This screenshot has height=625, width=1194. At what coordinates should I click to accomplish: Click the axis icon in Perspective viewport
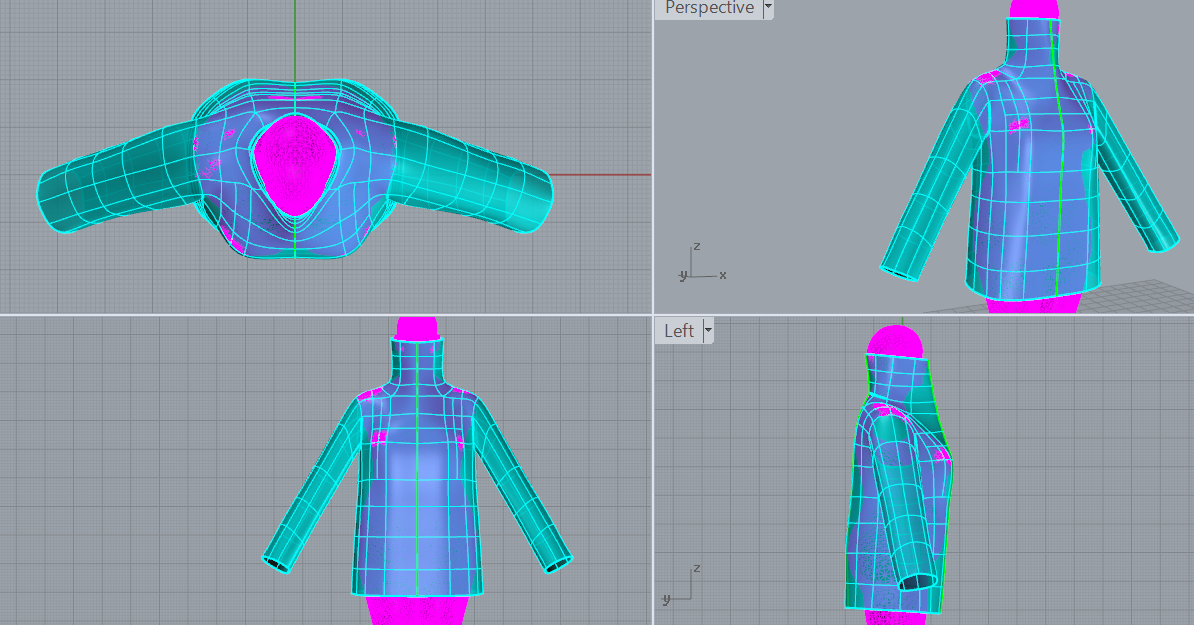point(701,263)
